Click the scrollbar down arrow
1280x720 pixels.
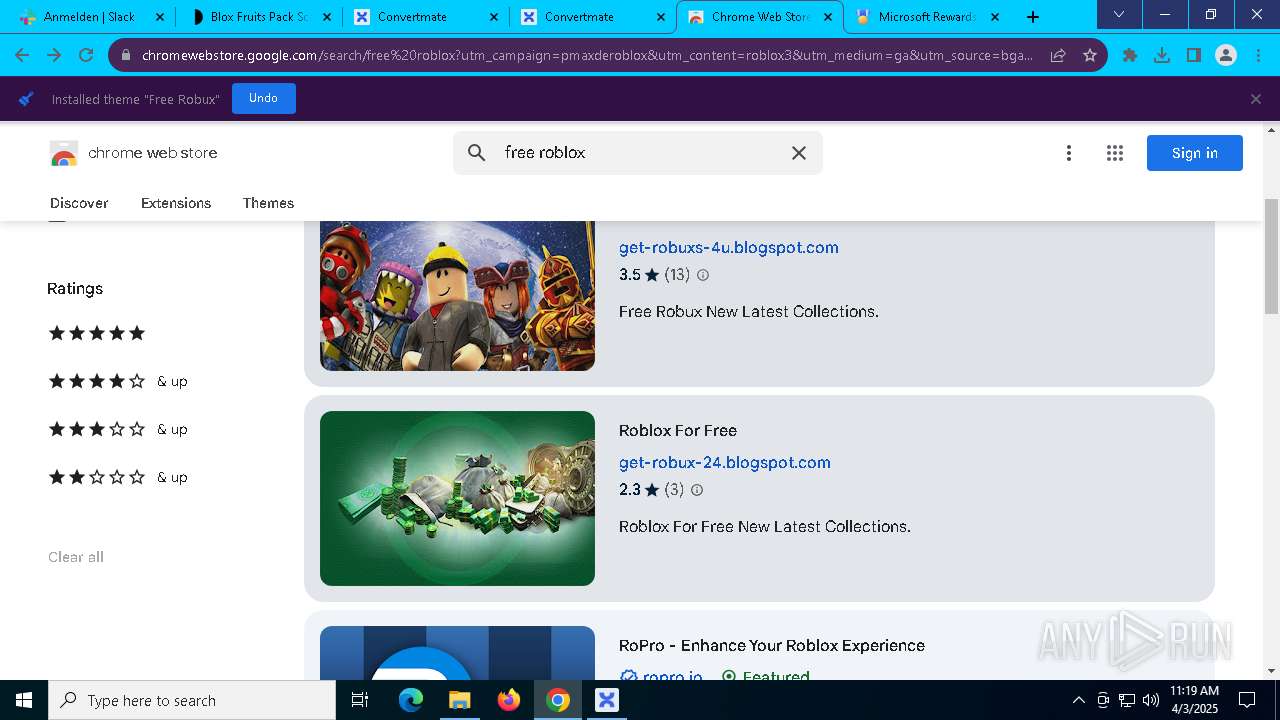pos(1272,671)
